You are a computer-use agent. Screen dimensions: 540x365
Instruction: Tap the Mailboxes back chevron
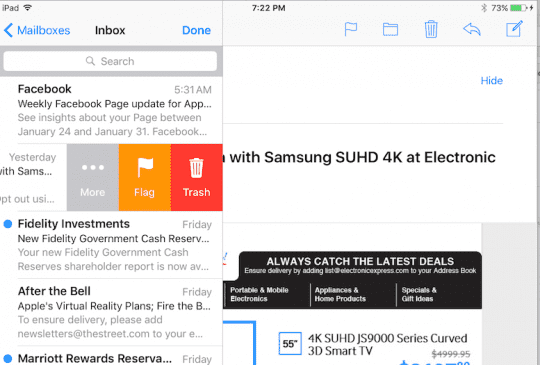click(x=8, y=30)
